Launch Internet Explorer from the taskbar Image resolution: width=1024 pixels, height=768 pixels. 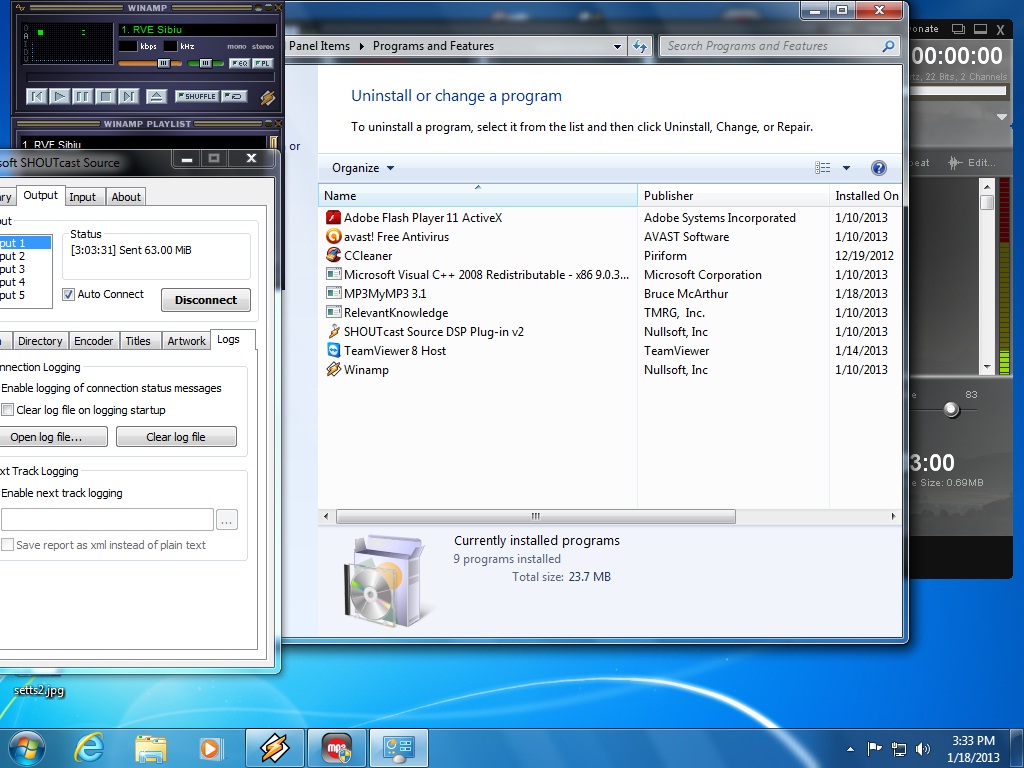point(88,749)
